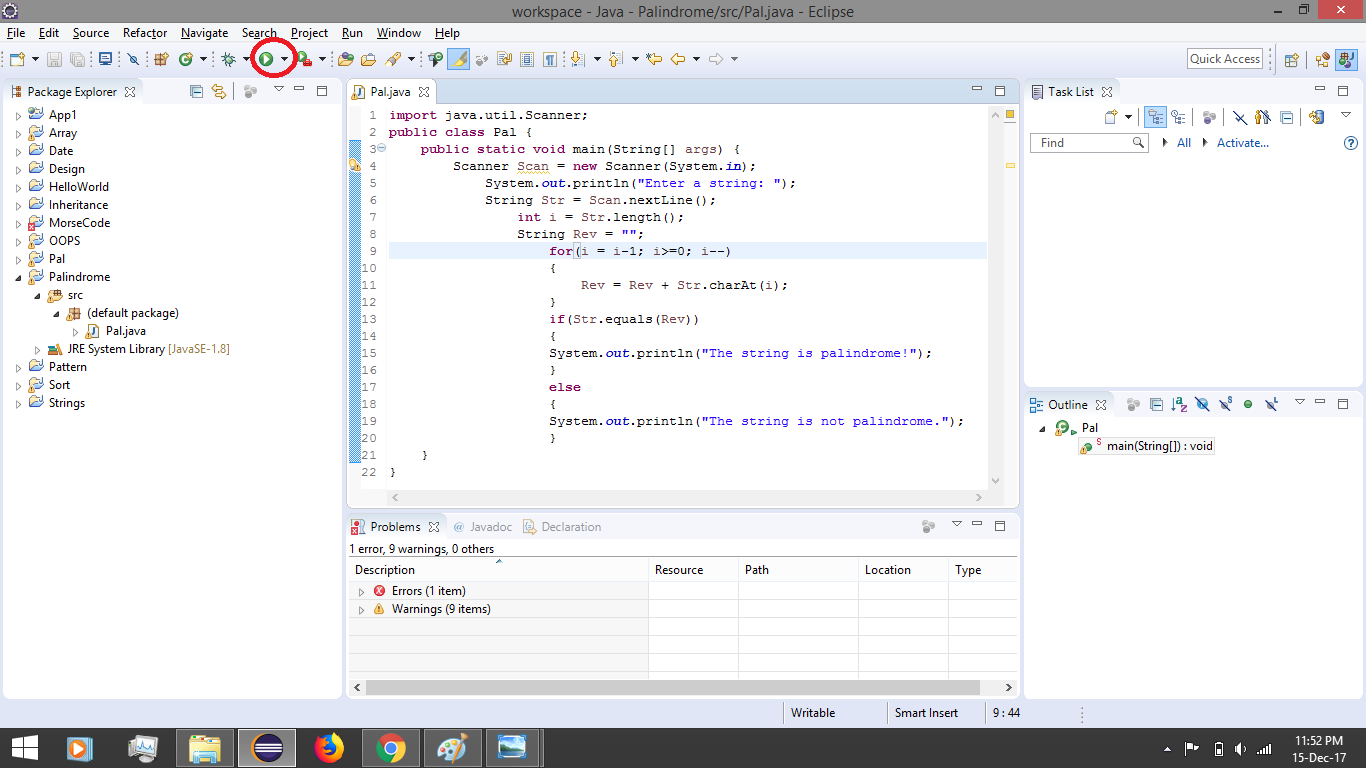Open the Task List view menu triangle
This screenshot has height=768, width=1366.
pyautogui.click(x=1345, y=116)
